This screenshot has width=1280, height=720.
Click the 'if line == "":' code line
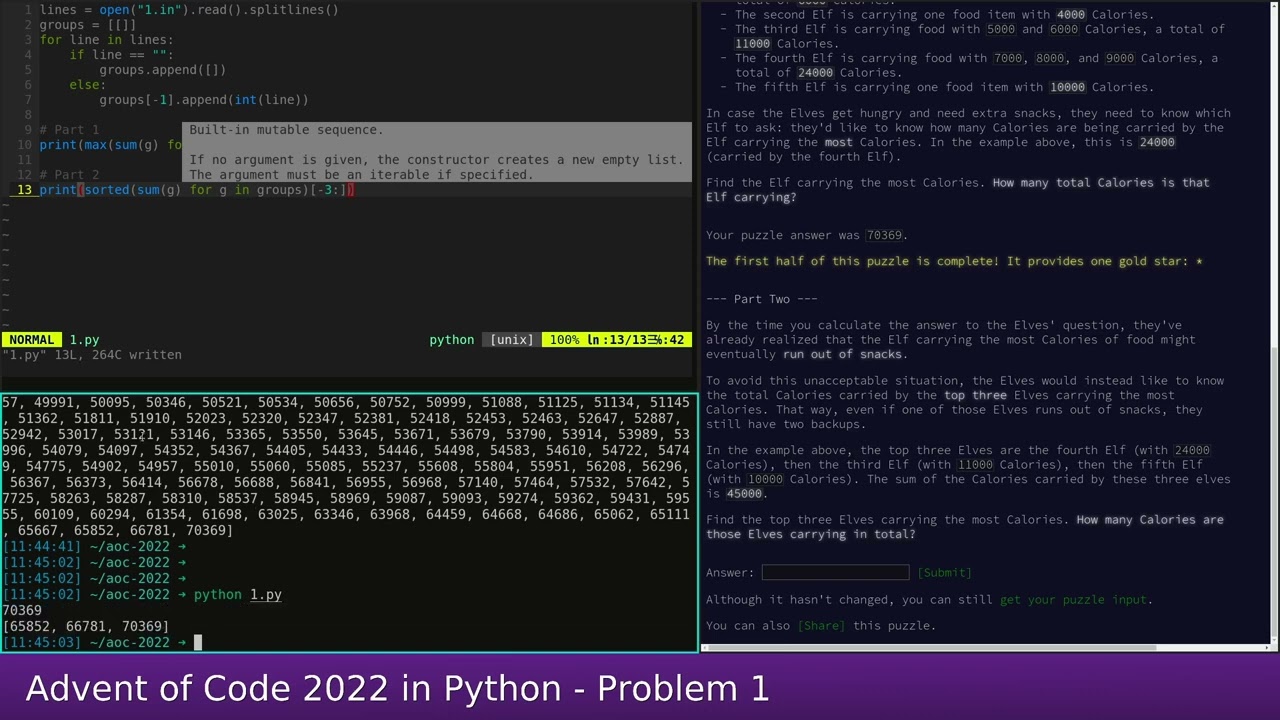click(x=122, y=55)
